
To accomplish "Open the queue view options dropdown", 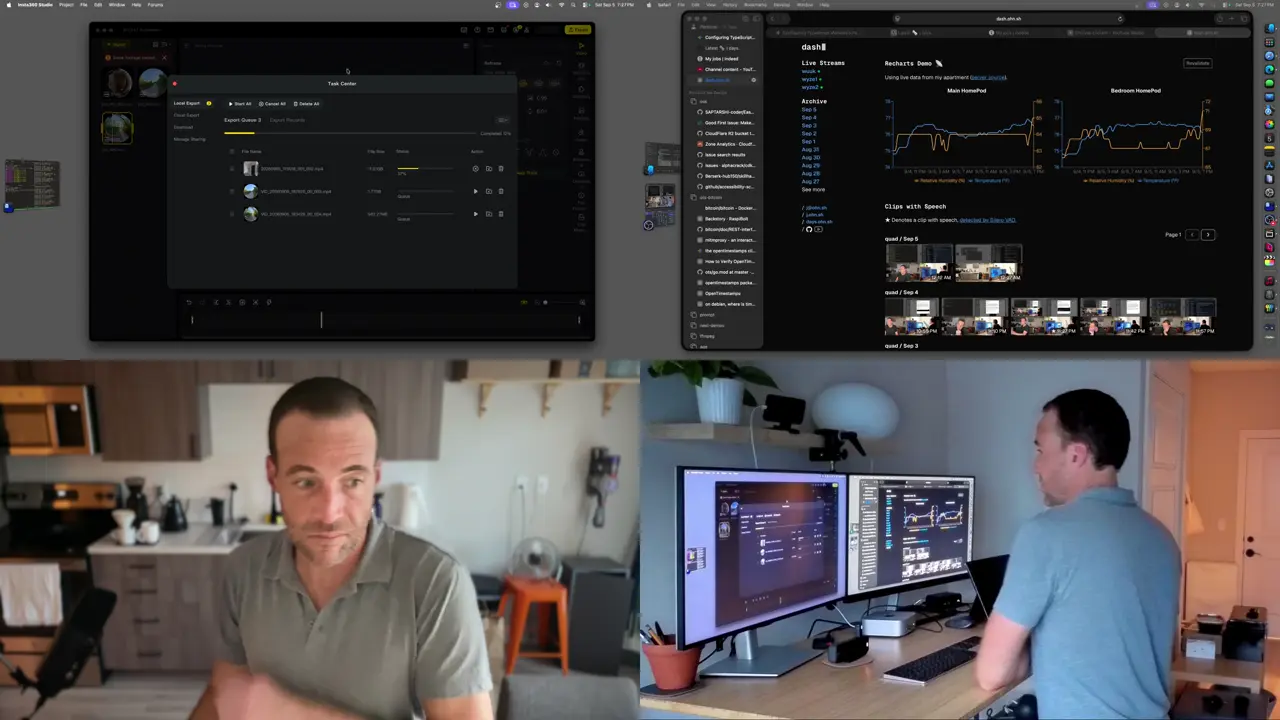I will point(503,120).
